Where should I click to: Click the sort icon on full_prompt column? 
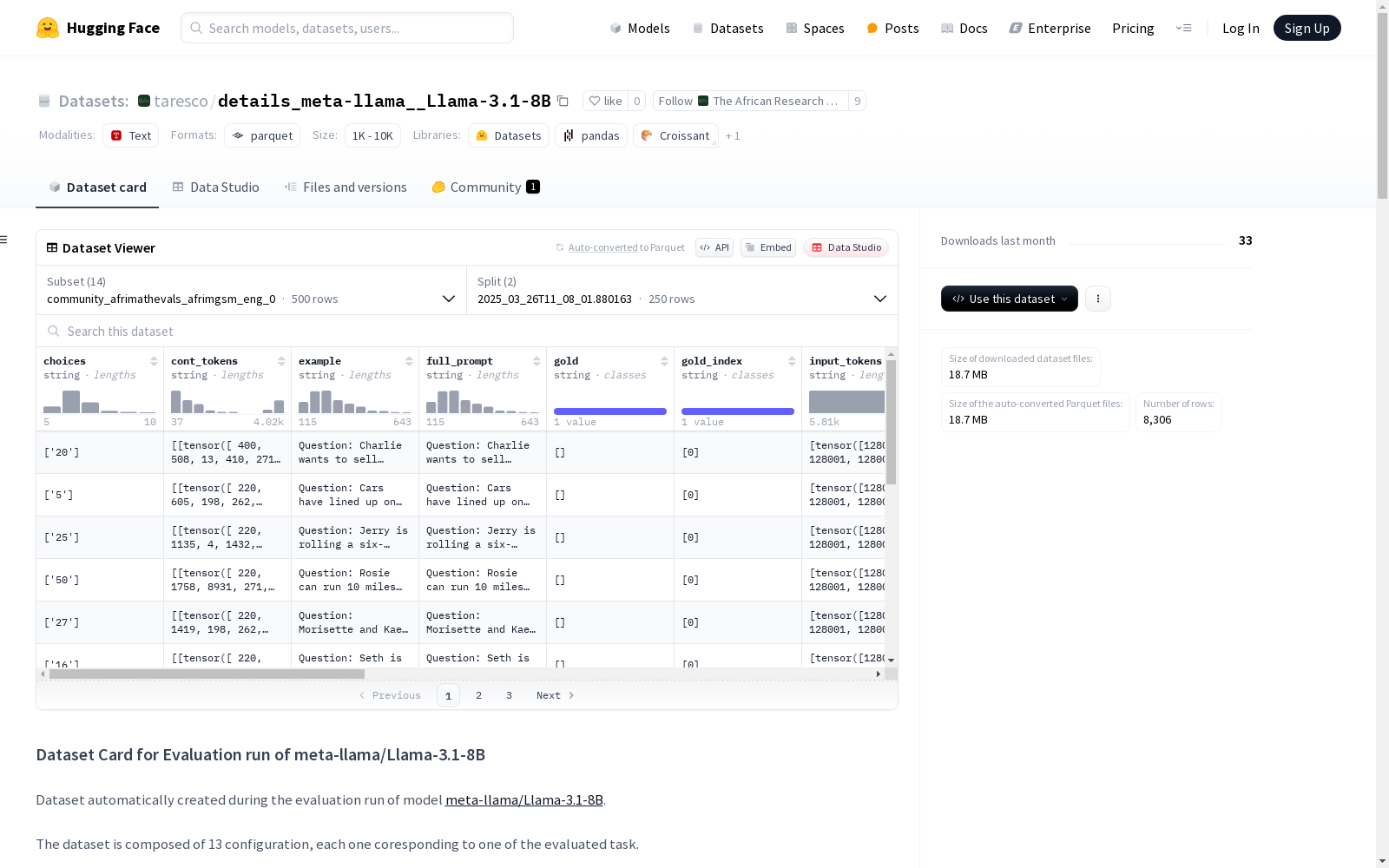point(537,361)
